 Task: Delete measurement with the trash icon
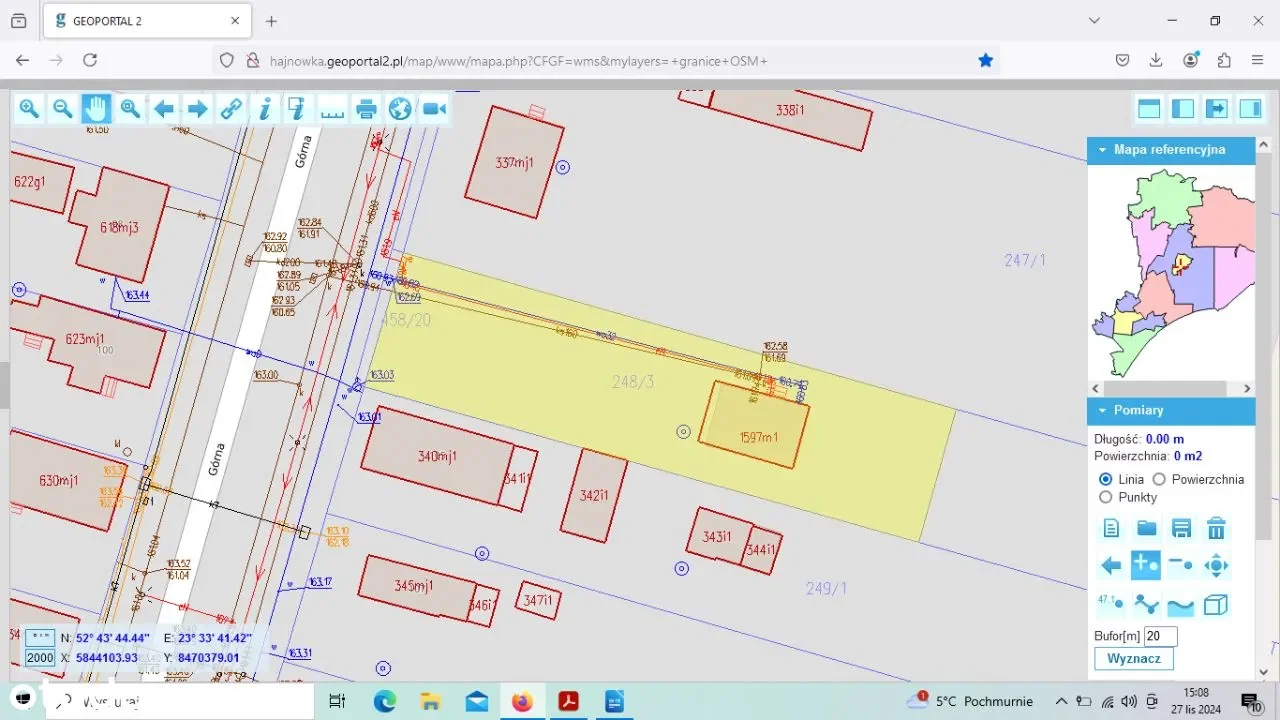click(1216, 528)
